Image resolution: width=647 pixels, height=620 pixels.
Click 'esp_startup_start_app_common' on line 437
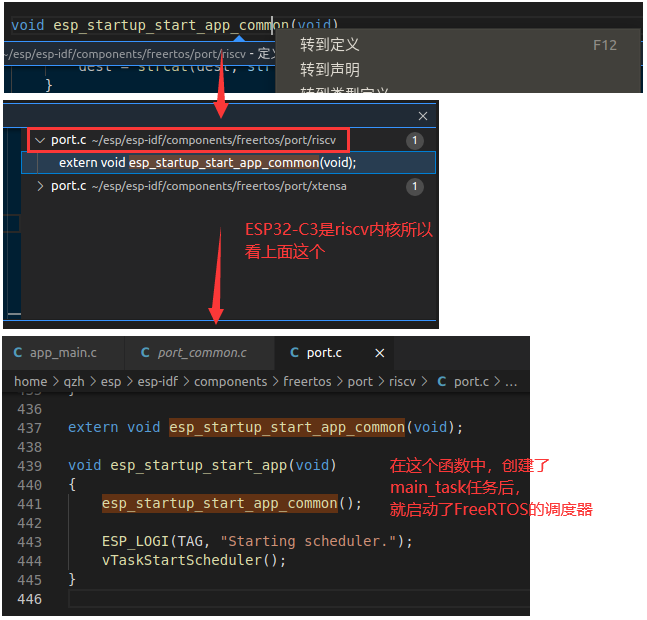click(x=287, y=427)
